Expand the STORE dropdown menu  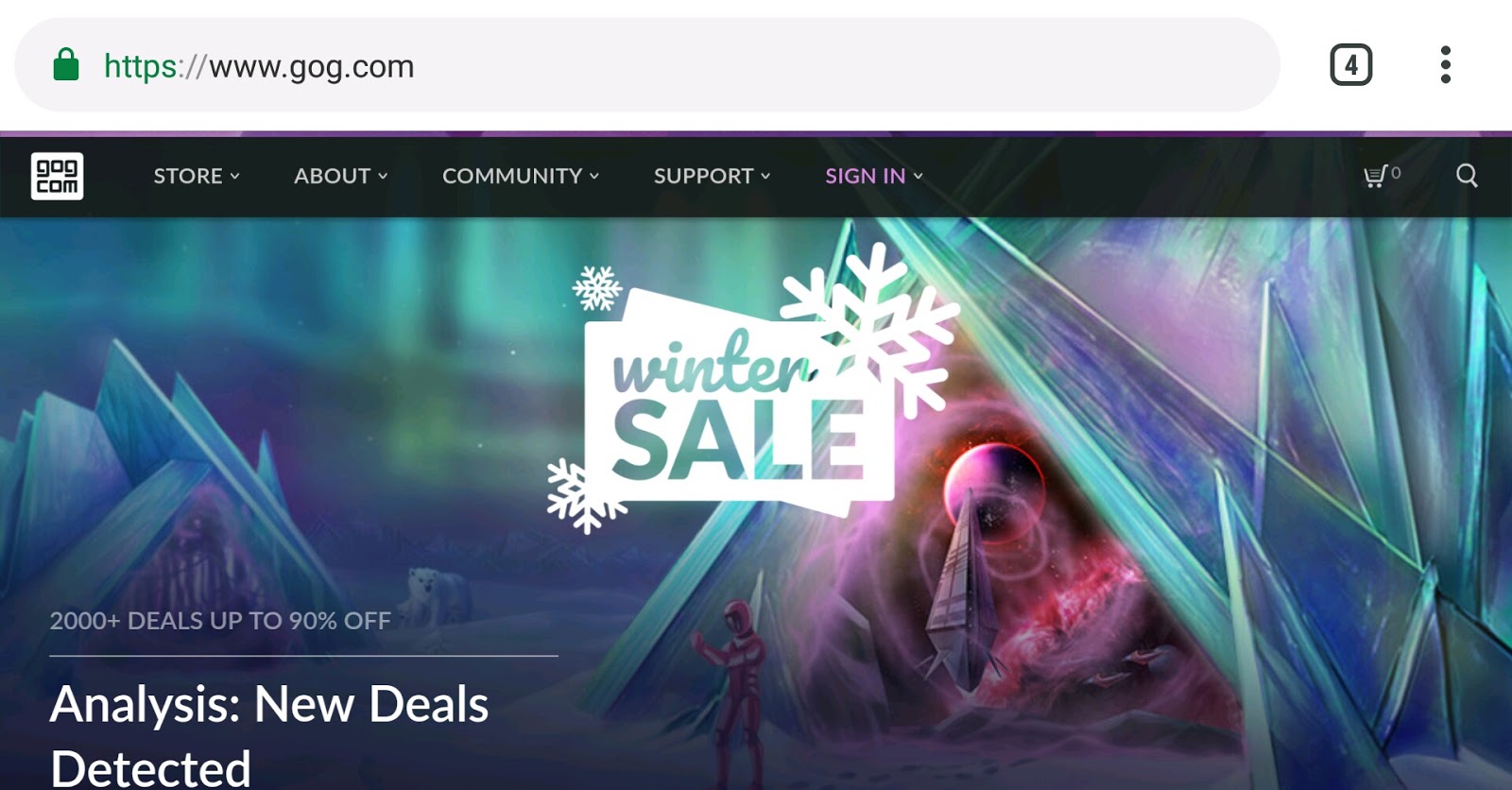197,176
